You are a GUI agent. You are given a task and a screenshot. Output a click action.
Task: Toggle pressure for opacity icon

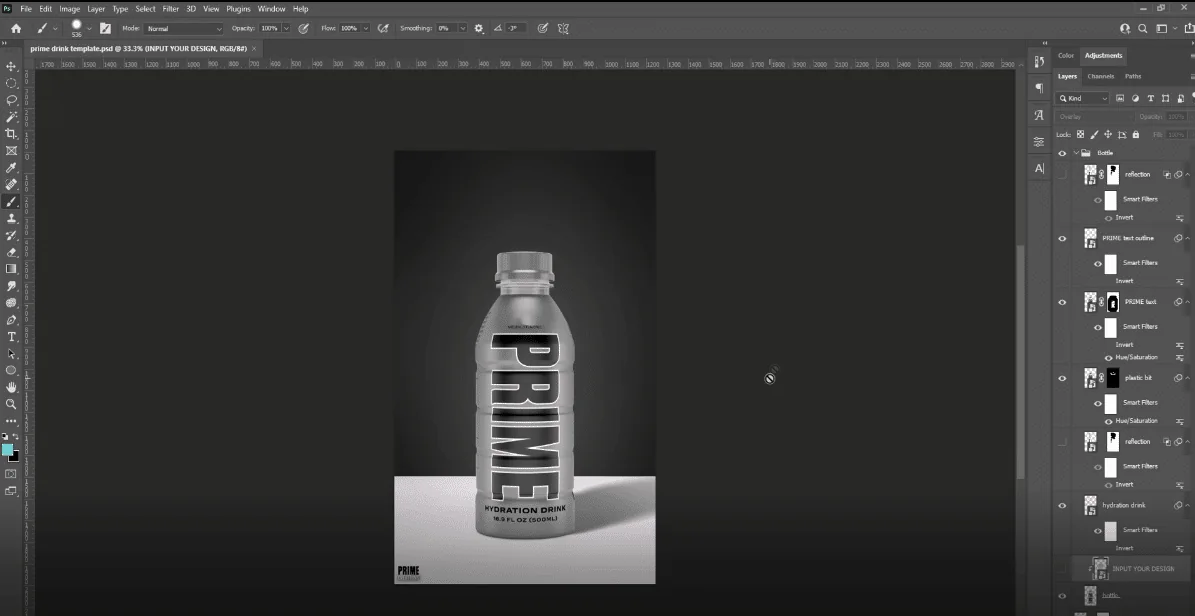point(303,28)
